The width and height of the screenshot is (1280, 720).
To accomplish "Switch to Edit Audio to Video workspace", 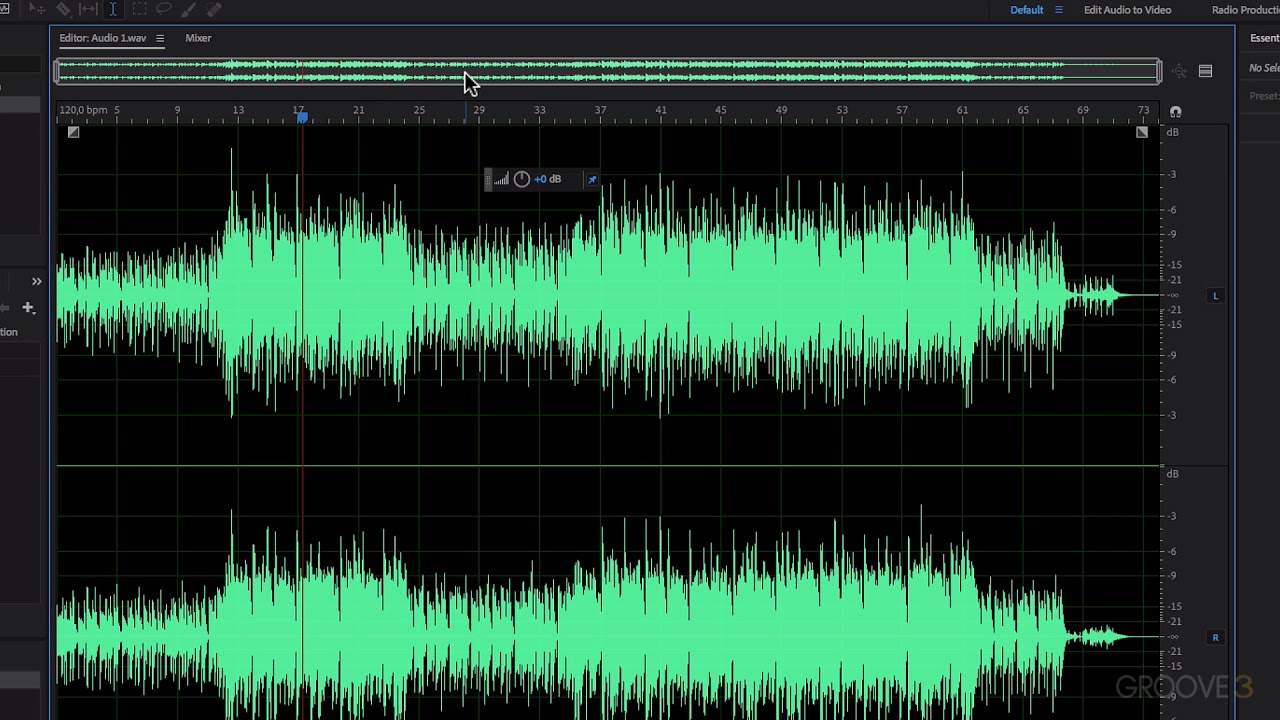I will pyautogui.click(x=1127, y=10).
